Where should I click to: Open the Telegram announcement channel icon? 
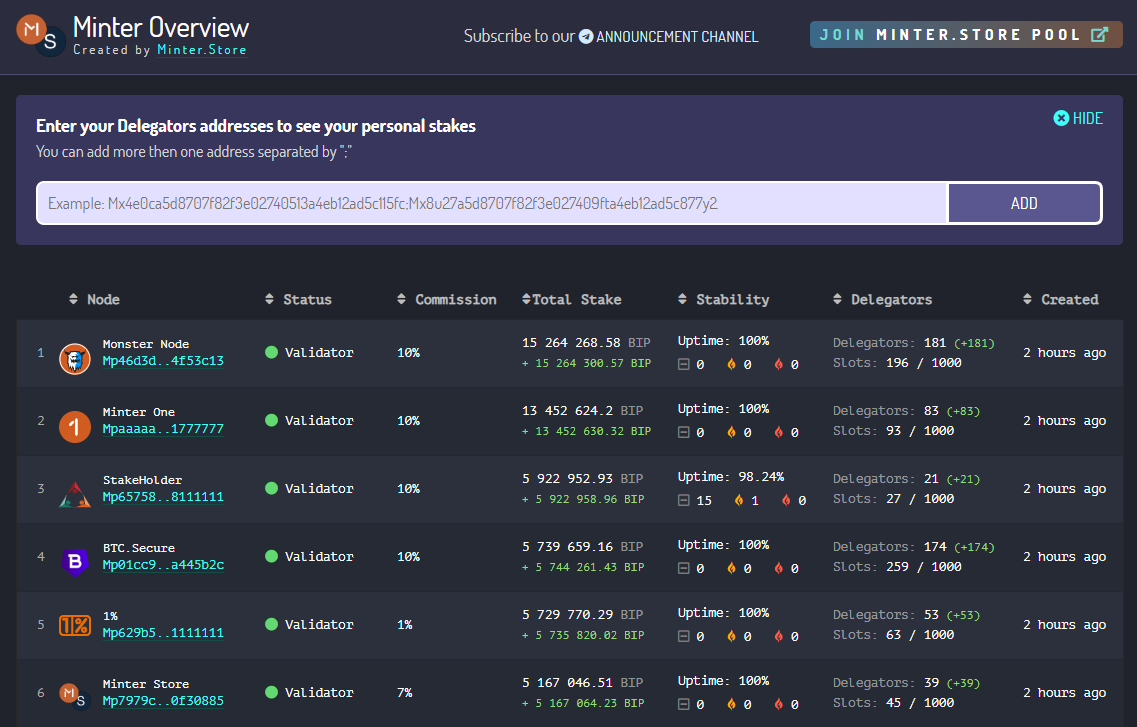(586, 36)
